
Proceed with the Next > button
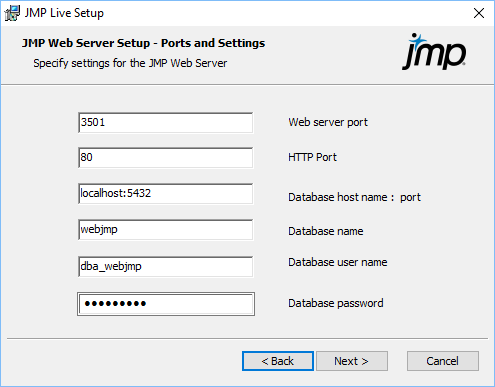[x=352, y=361]
